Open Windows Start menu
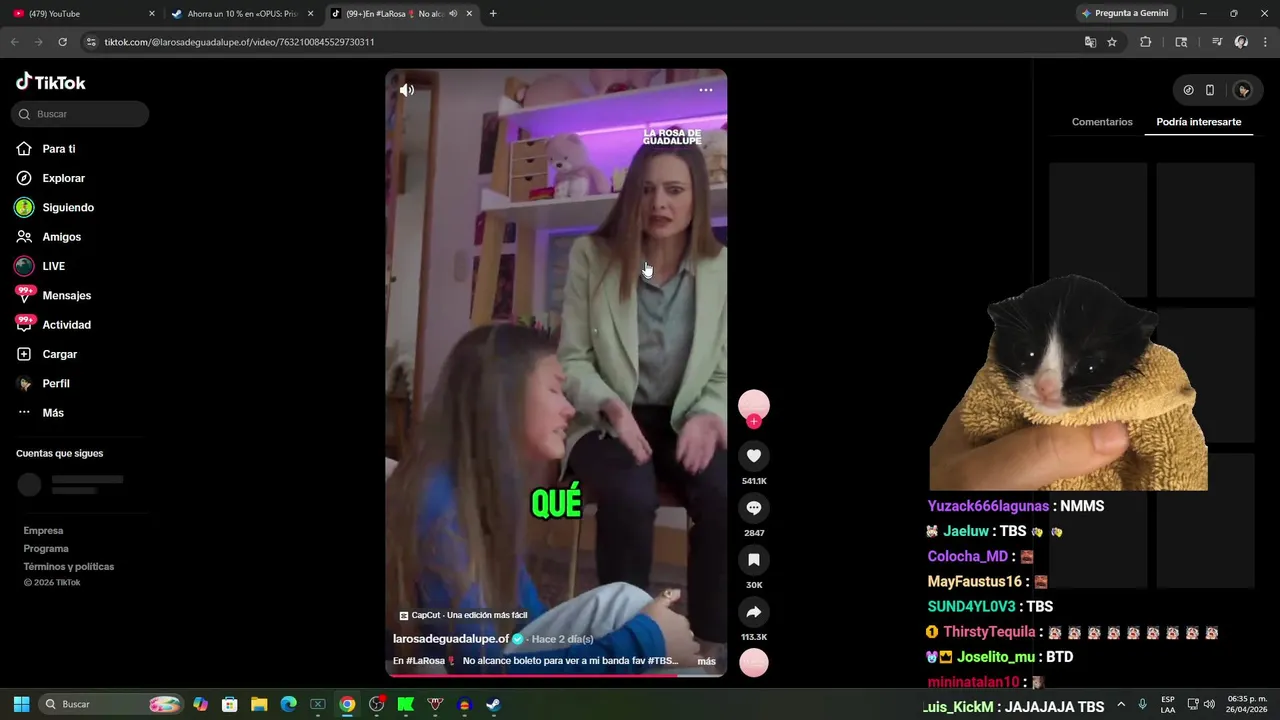The height and width of the screenshot is (720, 1280). point(21,704)
